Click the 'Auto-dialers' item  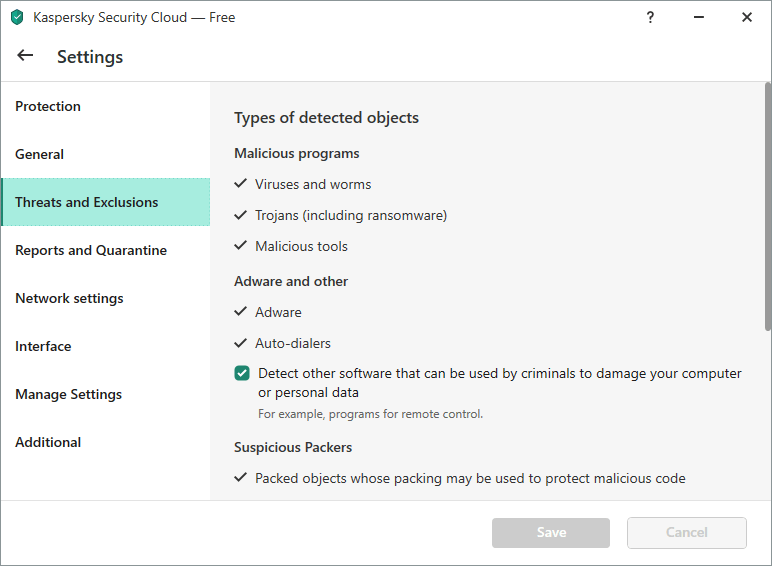[x=293, y=344]
